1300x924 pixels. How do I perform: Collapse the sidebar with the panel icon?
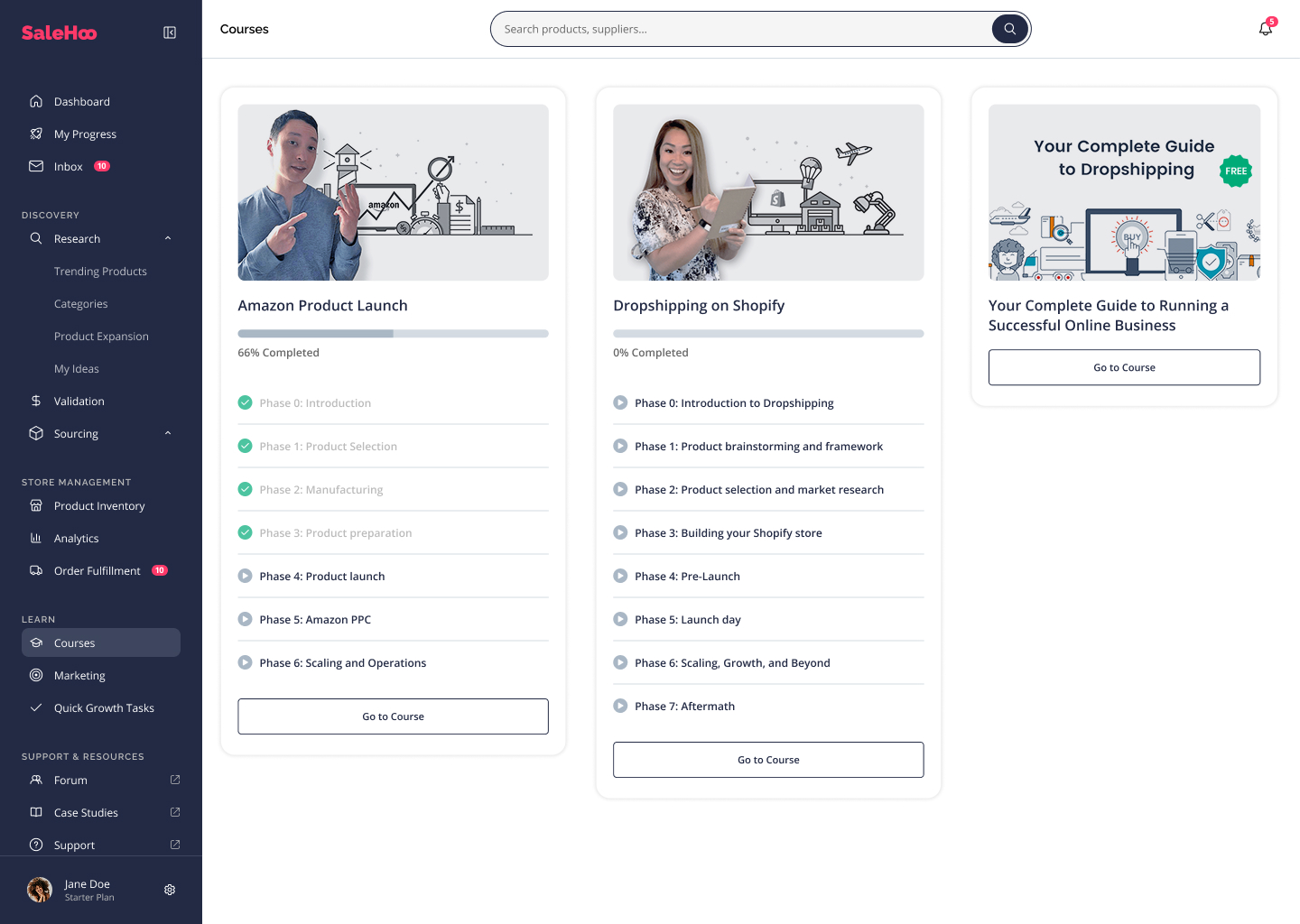pyautogui.click(x=170, y=32)
